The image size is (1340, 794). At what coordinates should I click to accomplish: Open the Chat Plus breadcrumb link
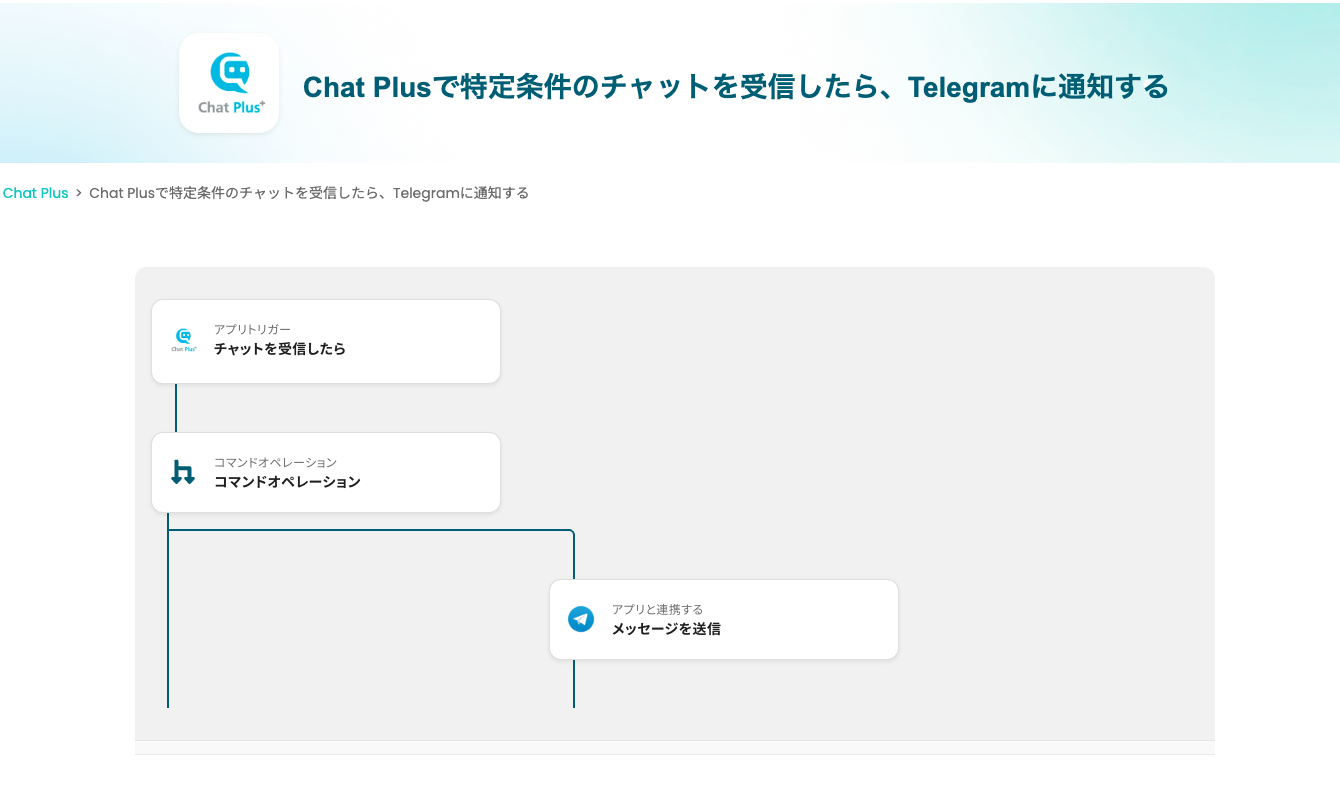(x=35, y=193)
